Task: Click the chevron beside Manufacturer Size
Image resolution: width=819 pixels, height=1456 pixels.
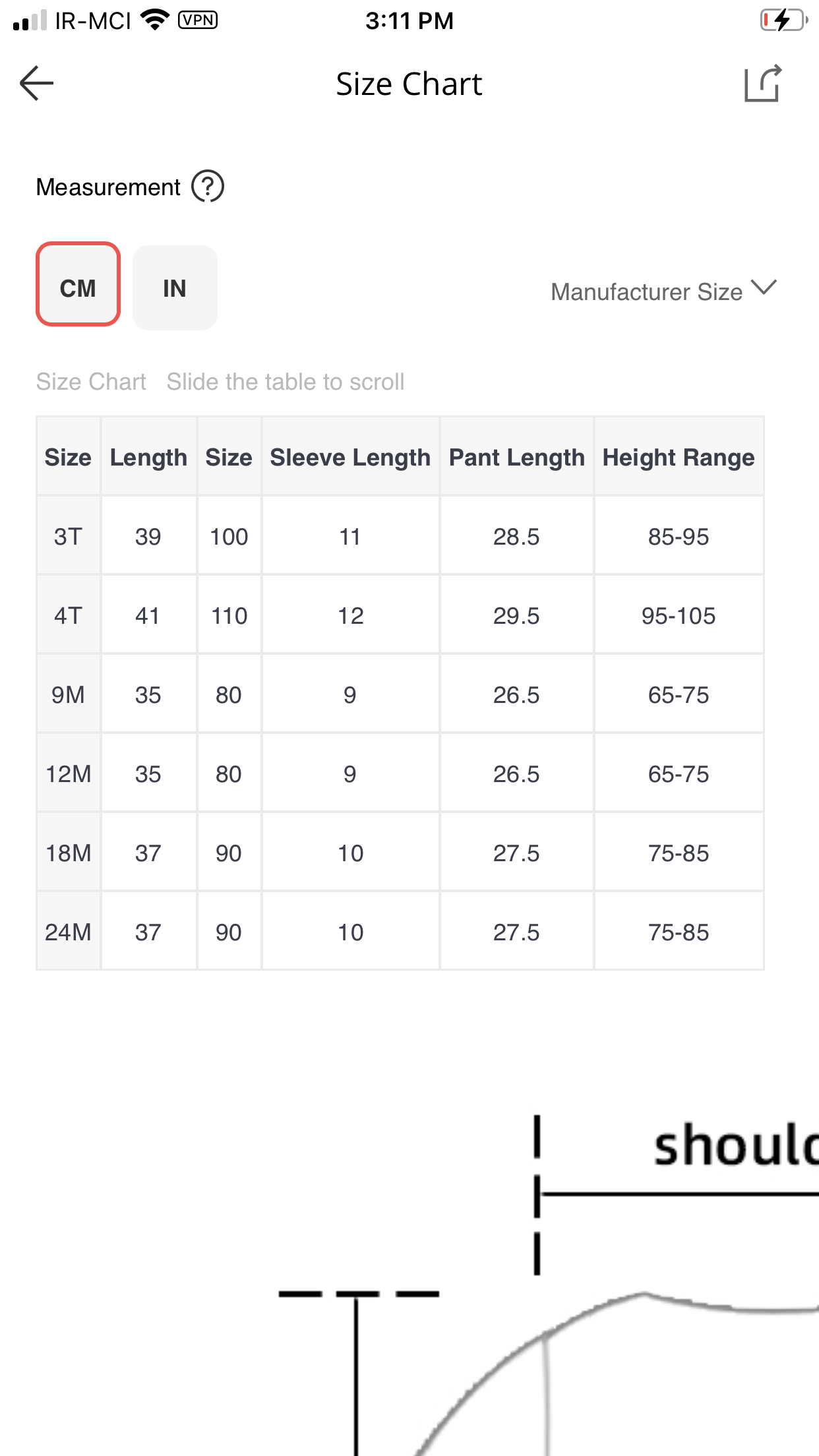Action: pyautogui.click(x=764, y=288)
